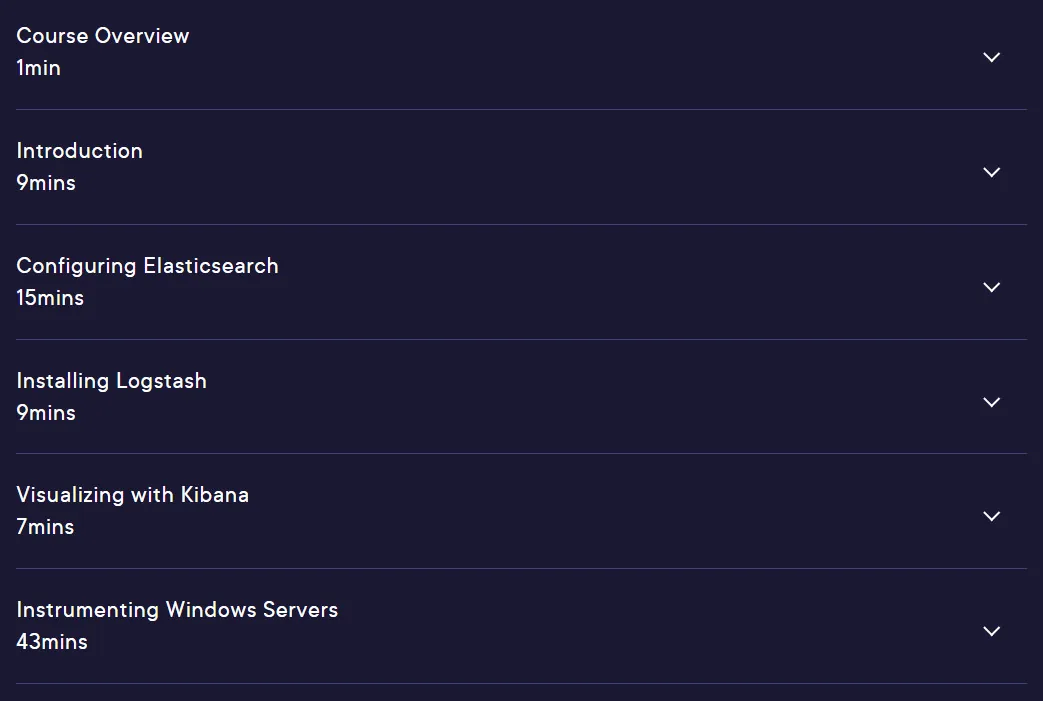Screen dimensions: 1043x701
Task: Click the word Elasticsearch in the module list
Action: coord(211,266)
